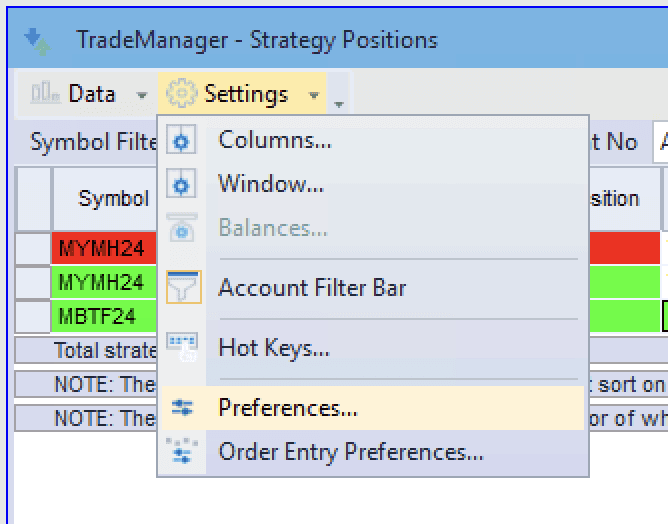Viewport: 668px width, 524px height.
Task: Click the Settings gear icon
Action: 182,93
